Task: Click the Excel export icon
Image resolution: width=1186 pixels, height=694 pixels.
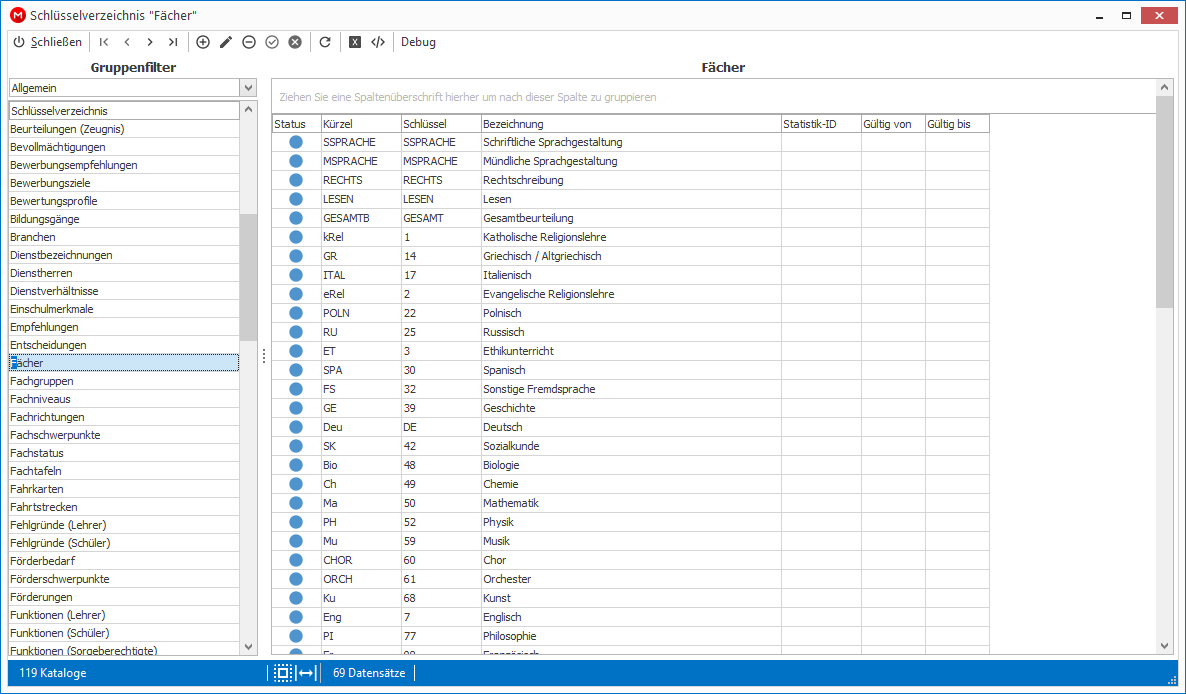Action: (355, 42)
